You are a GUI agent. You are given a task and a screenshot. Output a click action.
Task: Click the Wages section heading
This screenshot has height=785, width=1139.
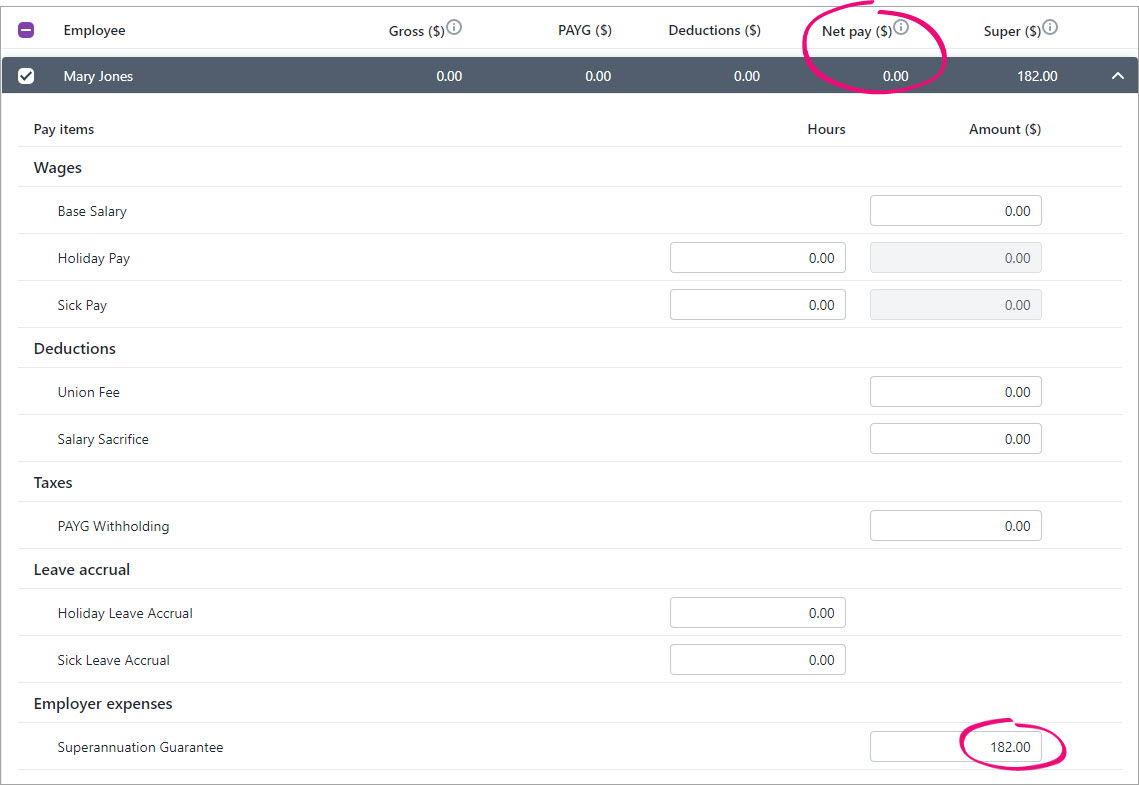(57, 168)
